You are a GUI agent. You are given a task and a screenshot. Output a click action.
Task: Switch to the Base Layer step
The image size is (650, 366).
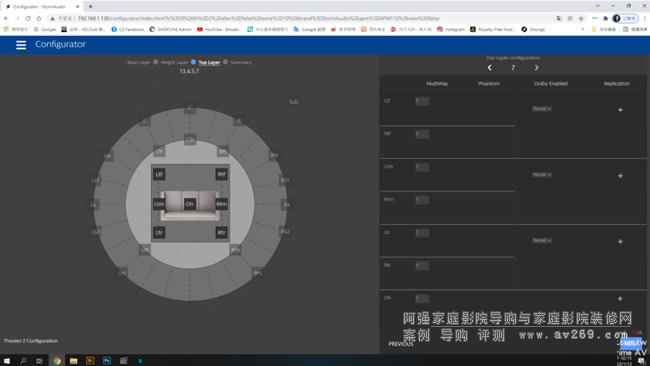coord(138,62)
